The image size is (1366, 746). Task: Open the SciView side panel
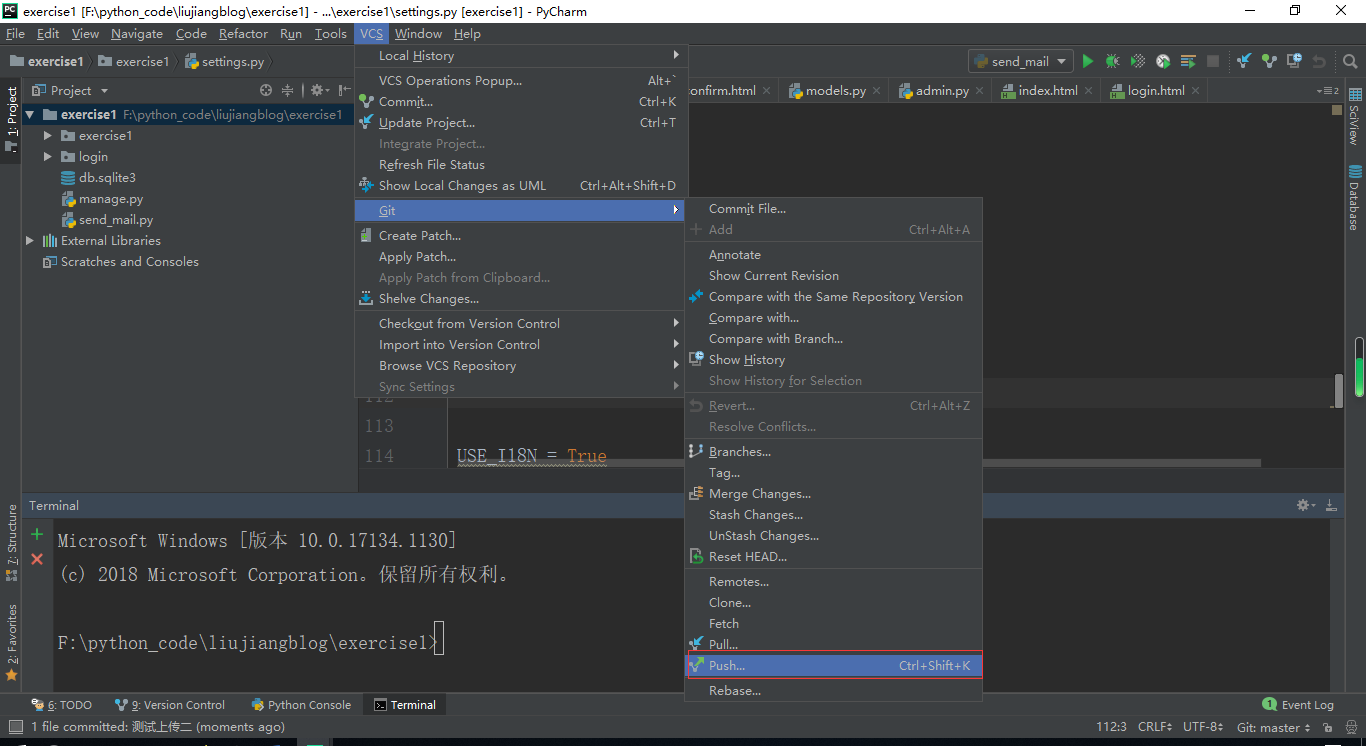pos(1355,116)
